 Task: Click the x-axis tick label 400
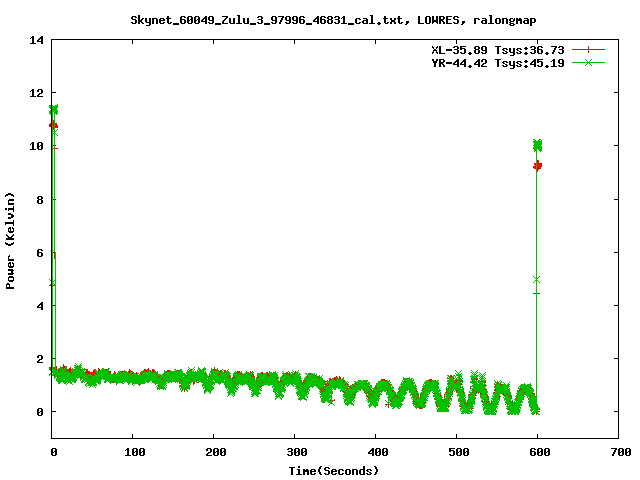coord(378,452)
